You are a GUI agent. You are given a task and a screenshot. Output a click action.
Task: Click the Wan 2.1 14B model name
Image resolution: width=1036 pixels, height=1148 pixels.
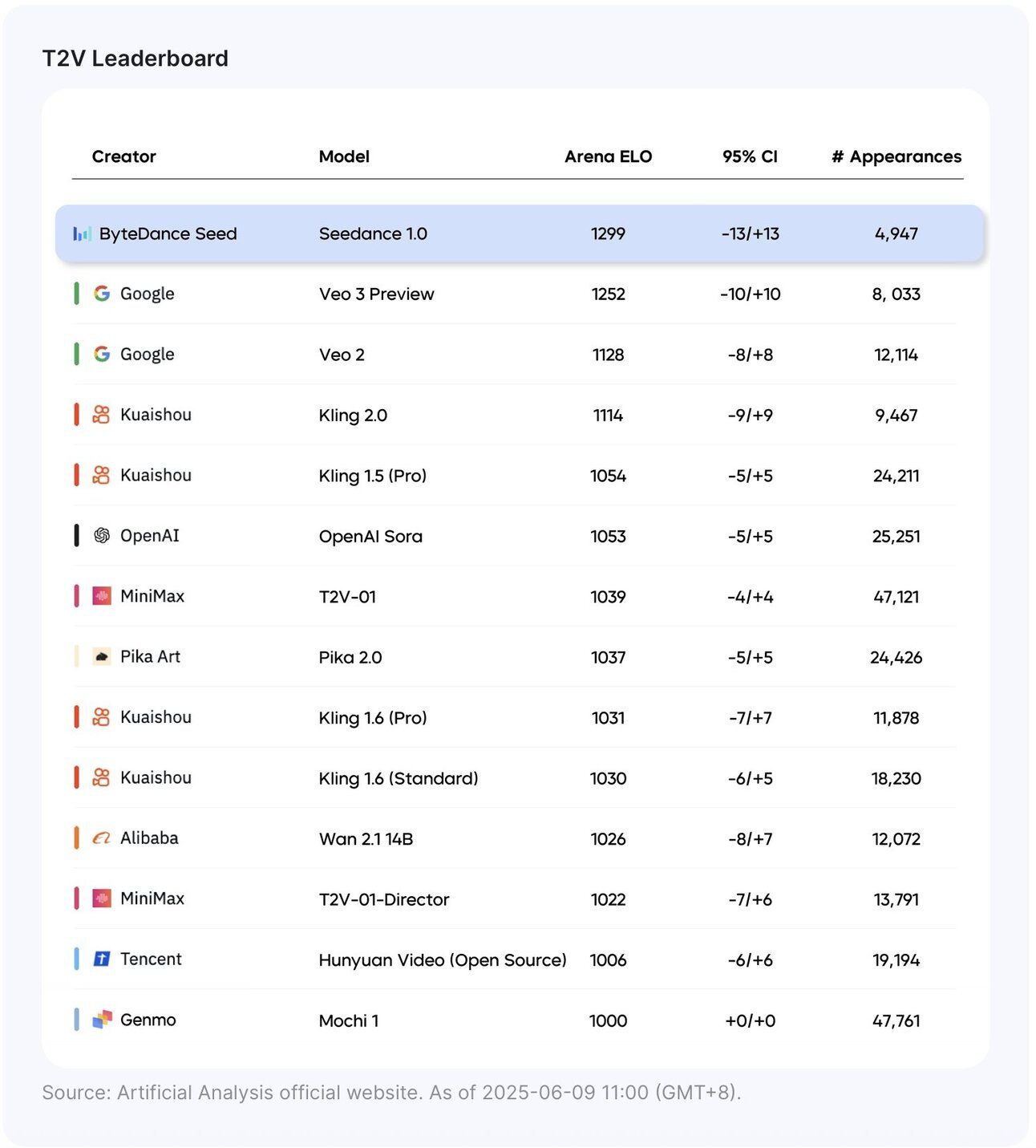coord(366,839)
